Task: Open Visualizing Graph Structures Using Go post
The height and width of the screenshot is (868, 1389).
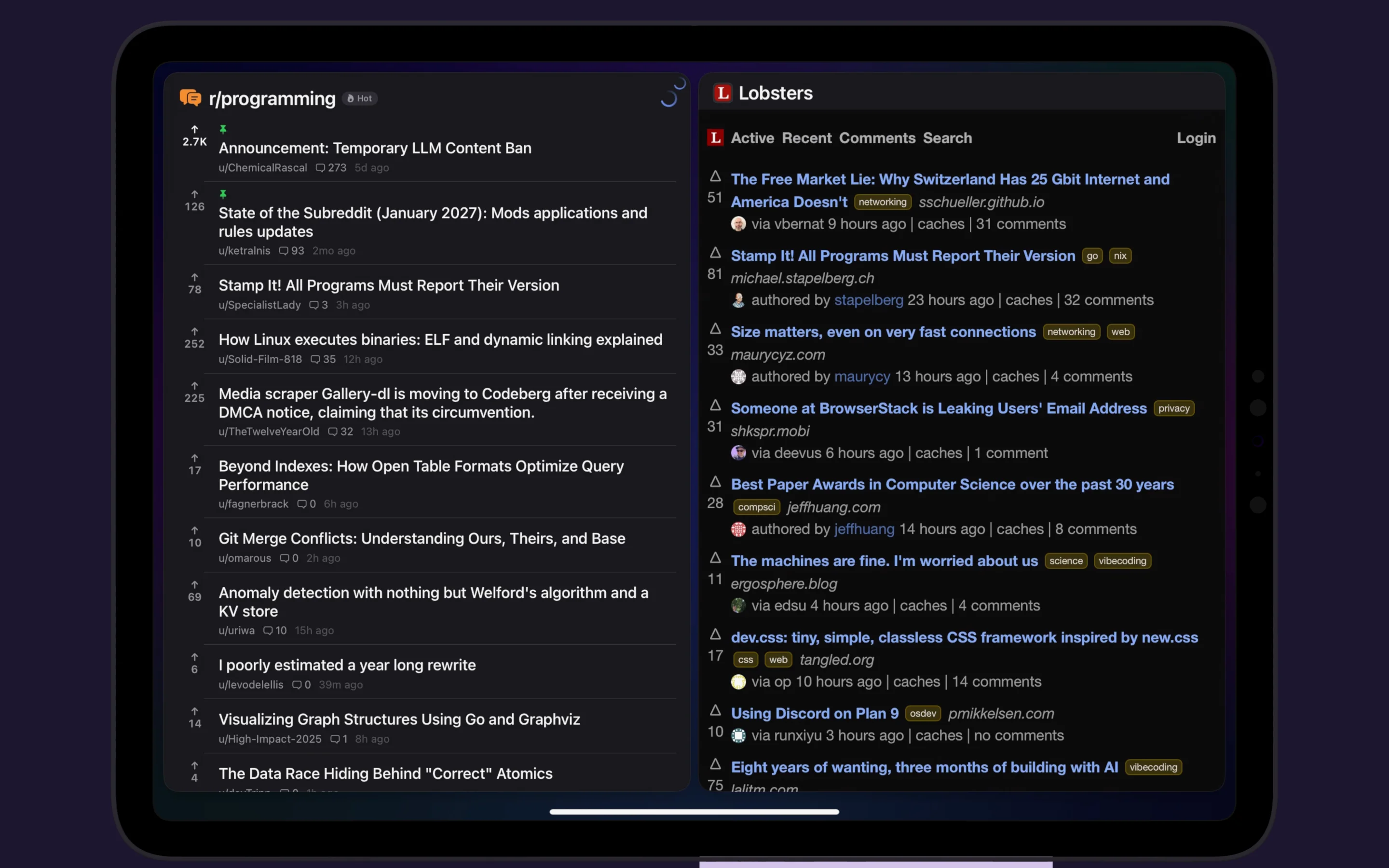Action: tap(399, 719)
